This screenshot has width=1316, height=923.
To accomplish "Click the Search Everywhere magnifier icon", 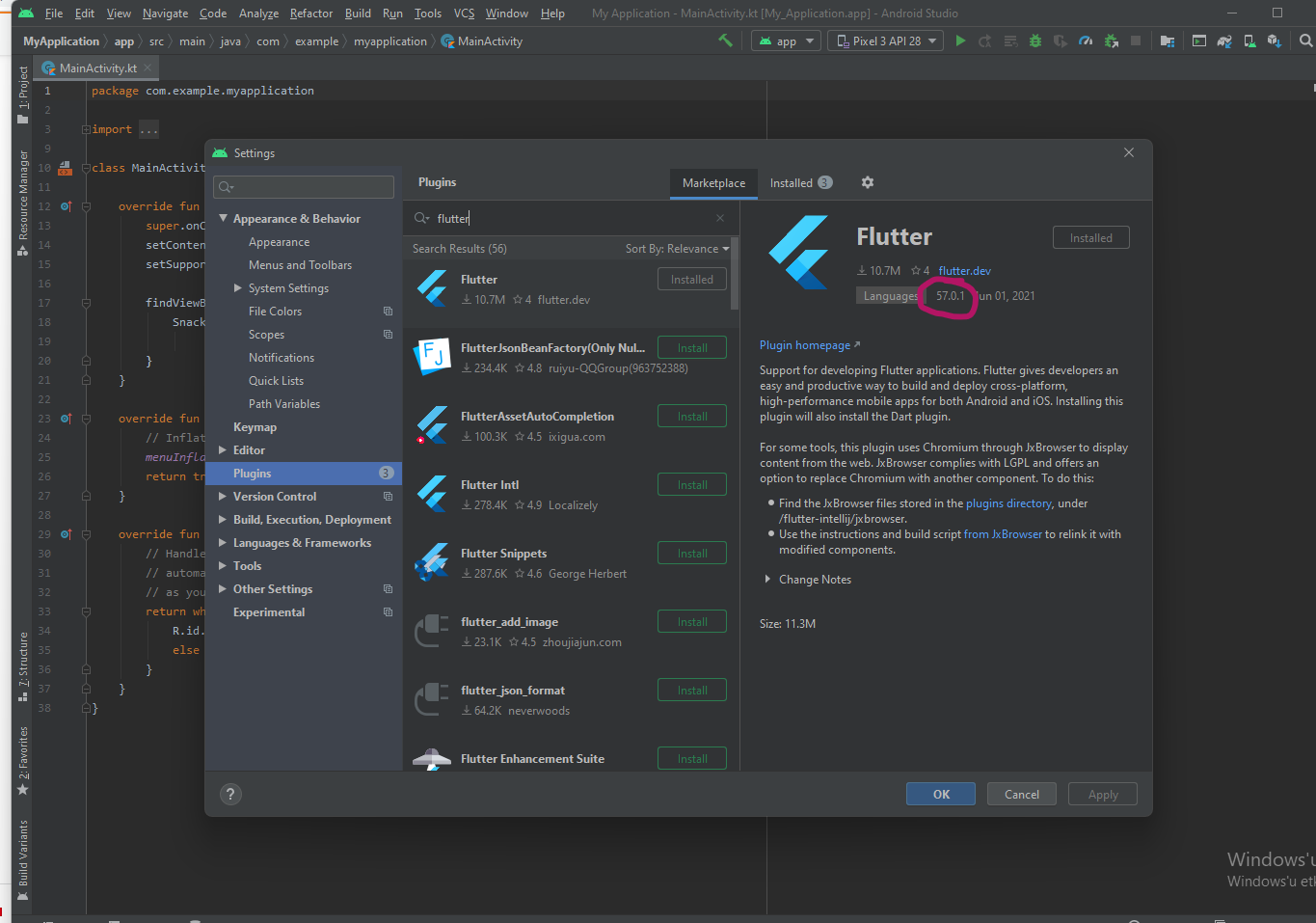I will (x=1305, y=41).
